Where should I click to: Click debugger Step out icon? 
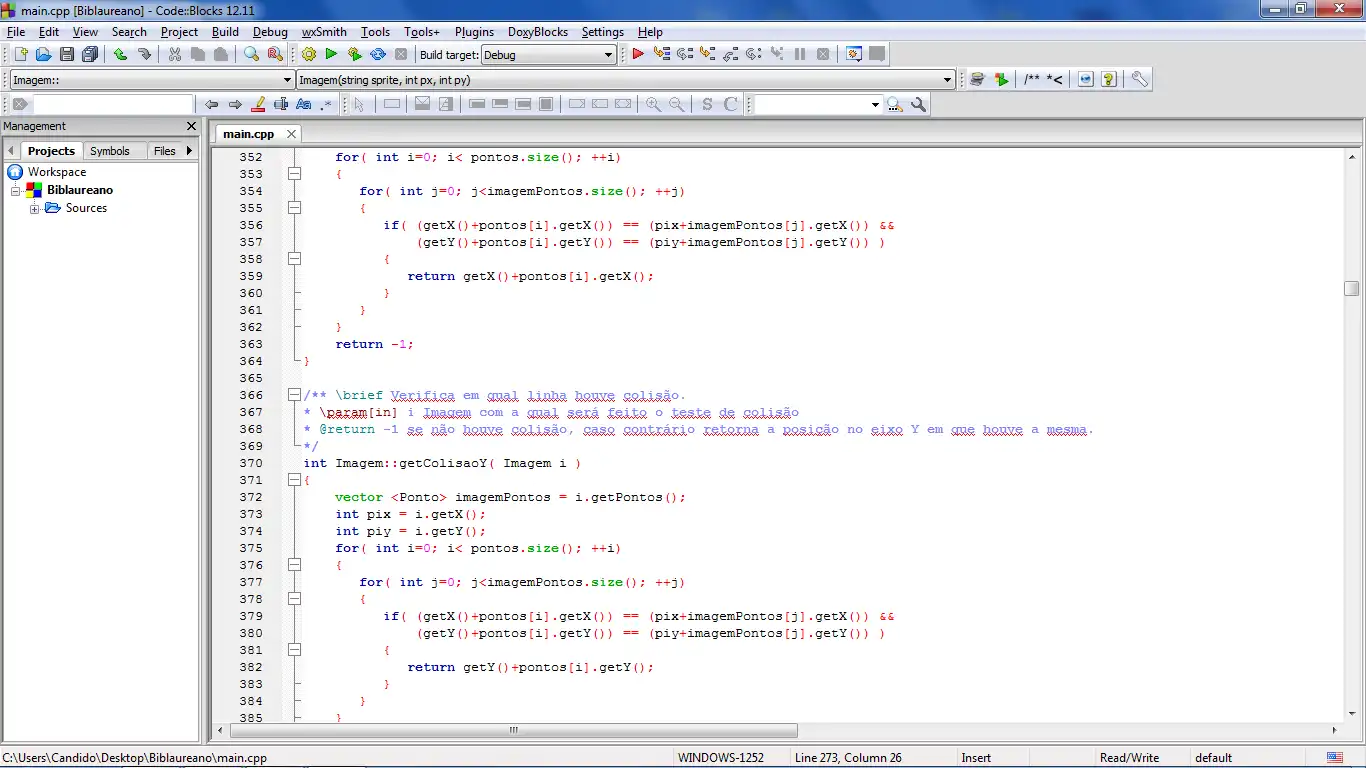pos(730,54)
